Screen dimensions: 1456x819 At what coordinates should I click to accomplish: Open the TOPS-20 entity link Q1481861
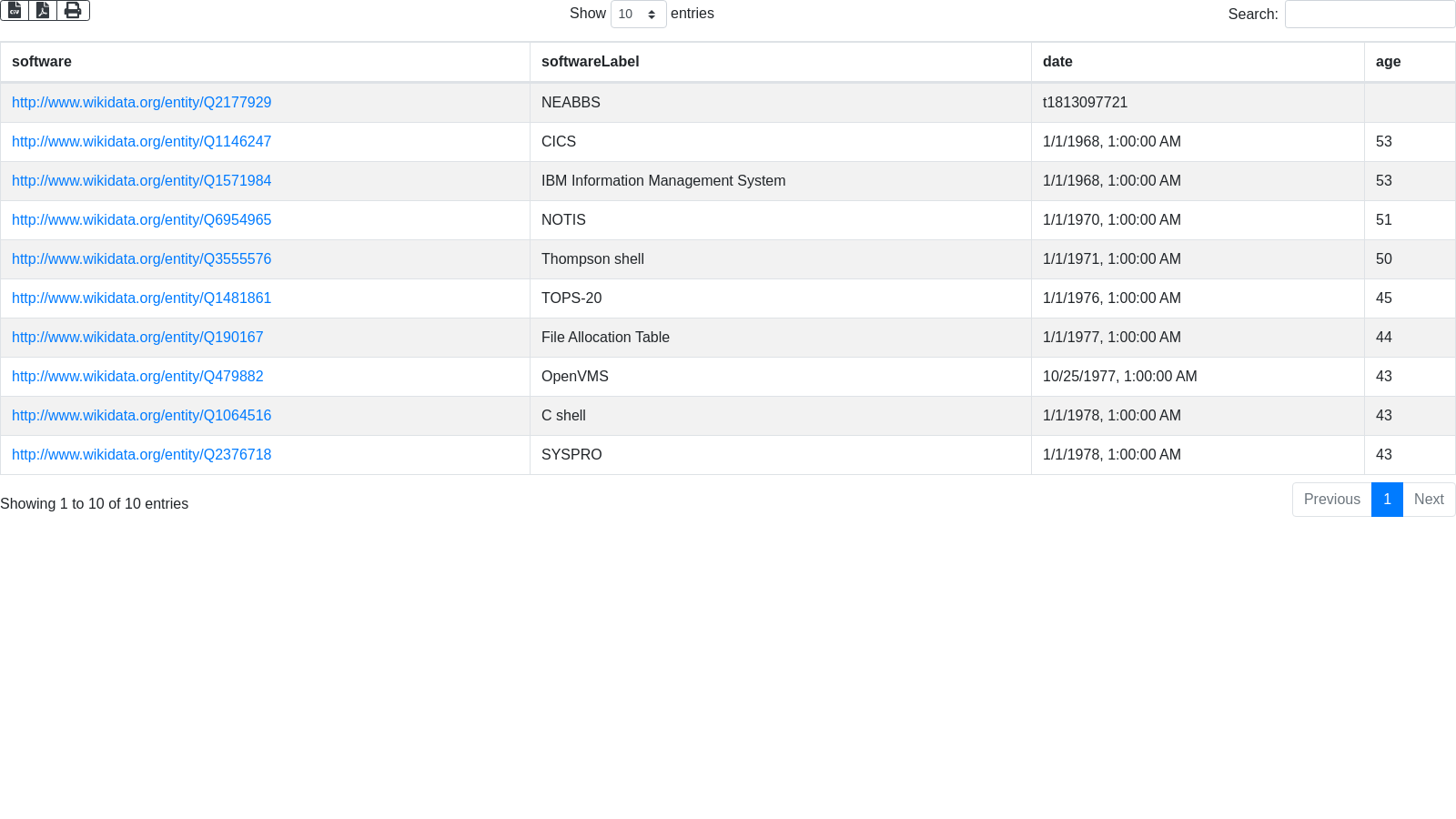[x=141, y=298]
